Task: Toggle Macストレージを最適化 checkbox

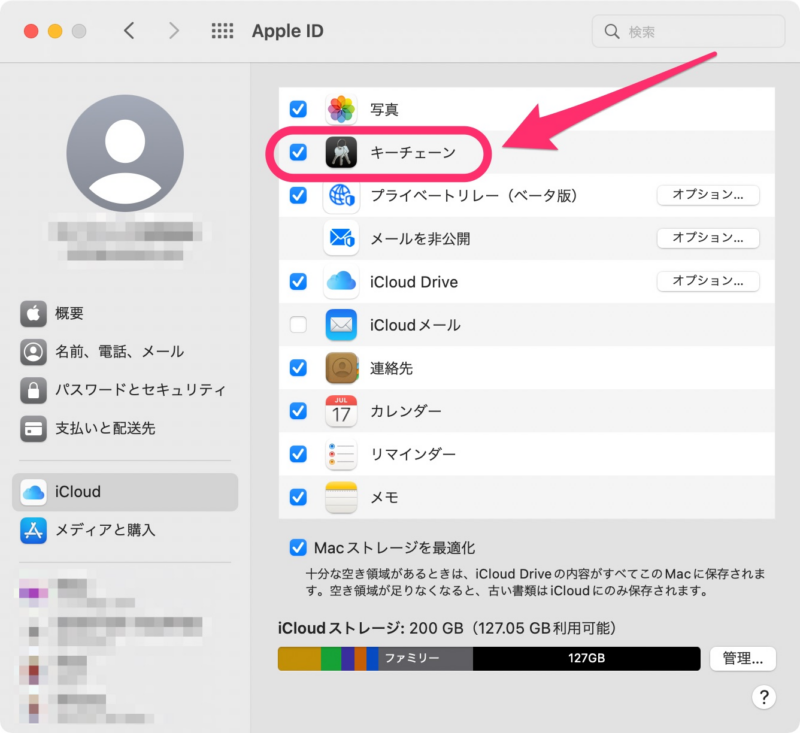Action: [298, 548]
